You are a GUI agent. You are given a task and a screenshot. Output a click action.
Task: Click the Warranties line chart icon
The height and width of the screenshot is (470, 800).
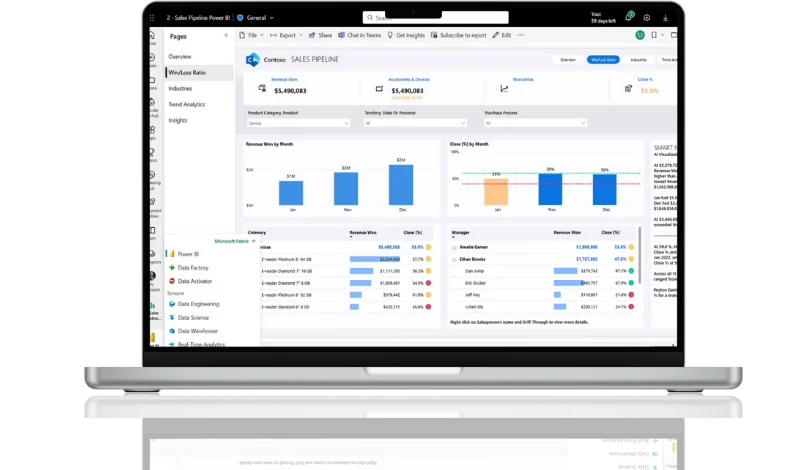pyautogui.click(x=504, y=89)
